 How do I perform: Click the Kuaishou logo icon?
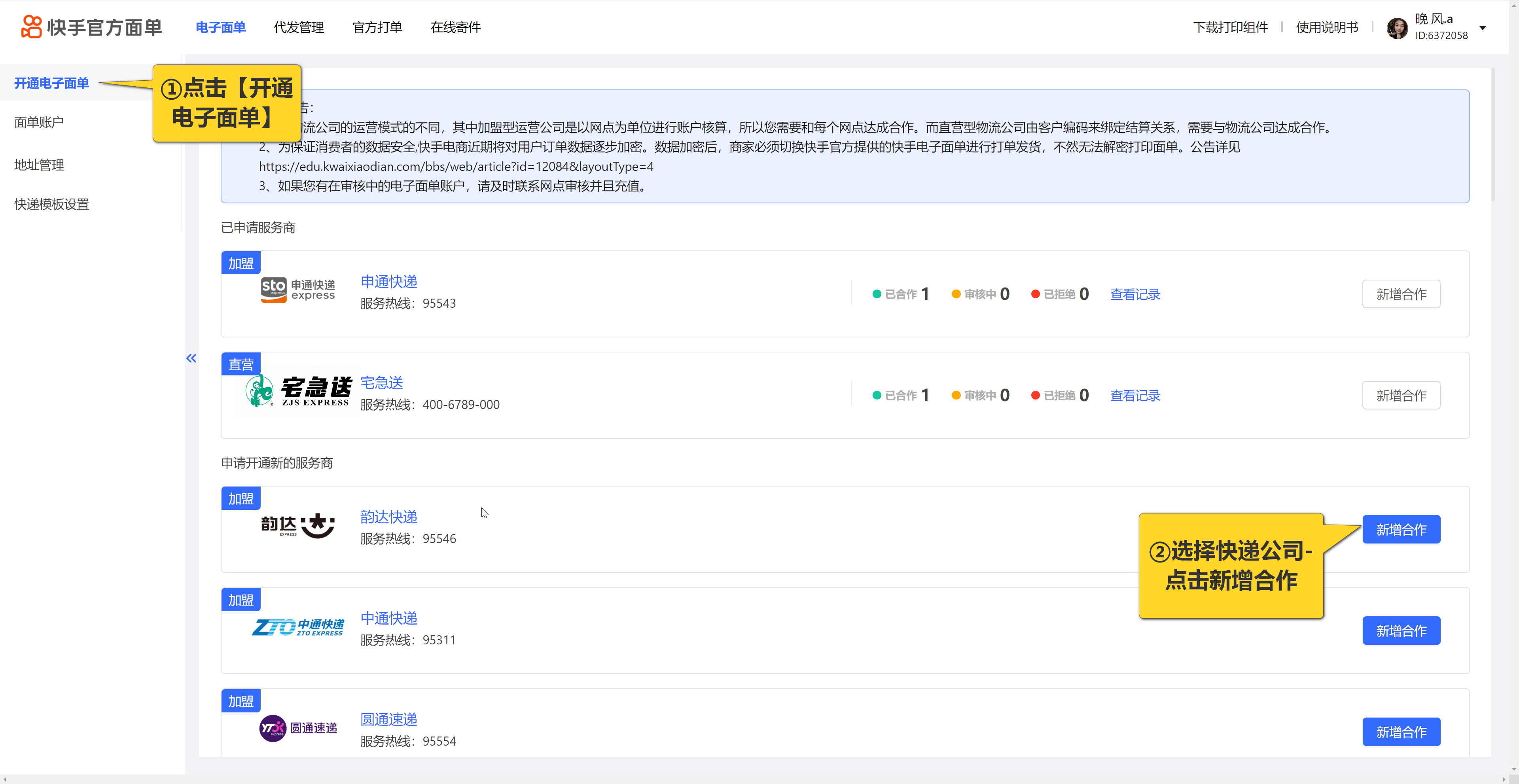31,27
